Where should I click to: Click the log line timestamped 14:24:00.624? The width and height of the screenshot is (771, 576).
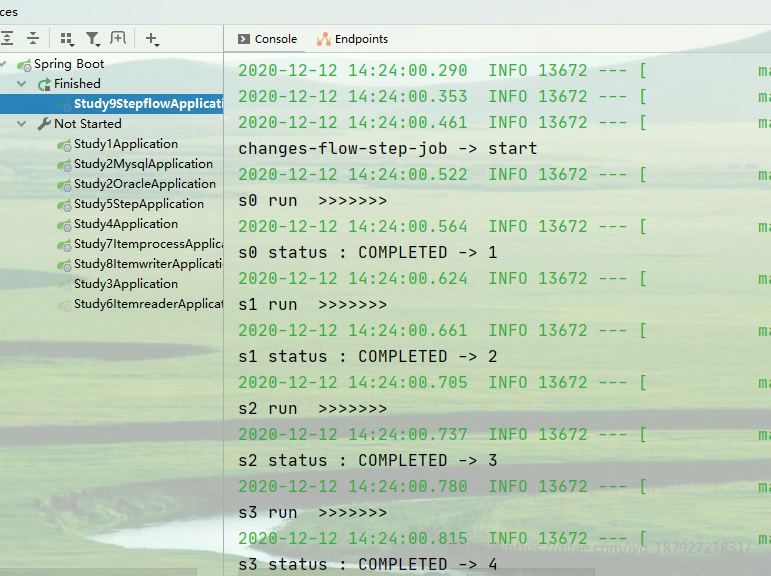coord(504,279)
